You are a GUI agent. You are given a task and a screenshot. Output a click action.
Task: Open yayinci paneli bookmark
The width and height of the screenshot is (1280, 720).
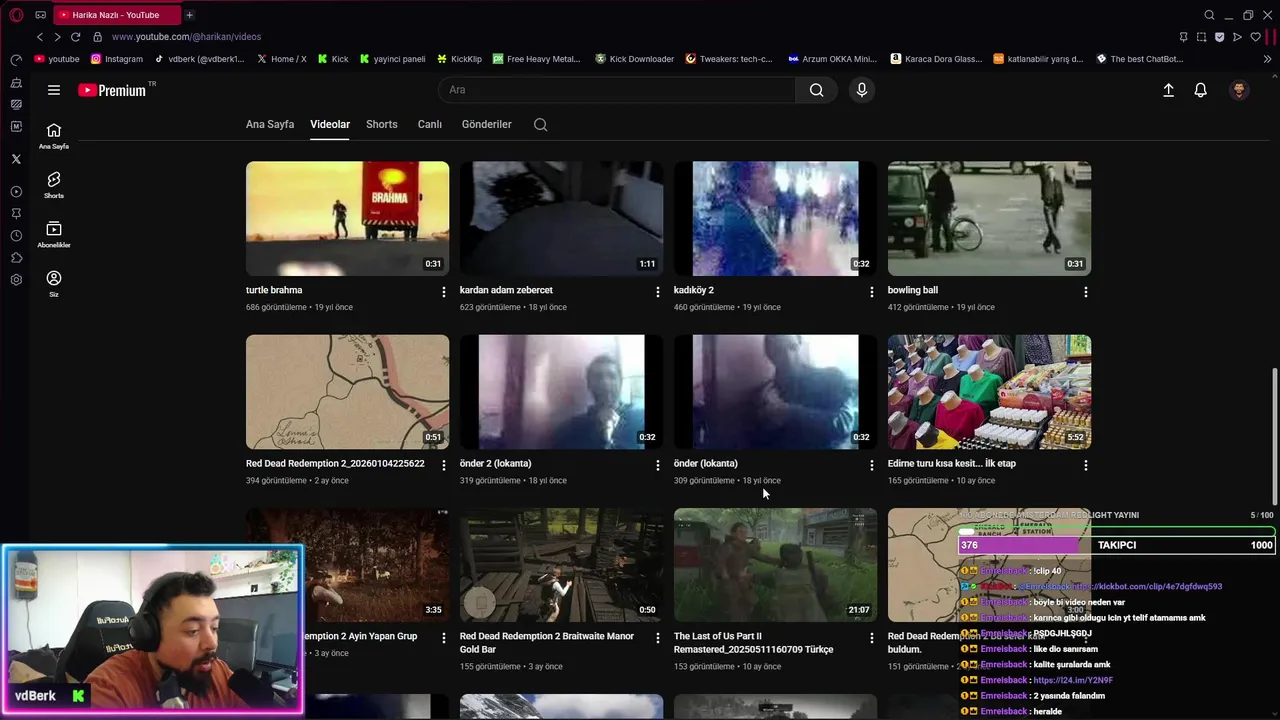pos(392,59)
